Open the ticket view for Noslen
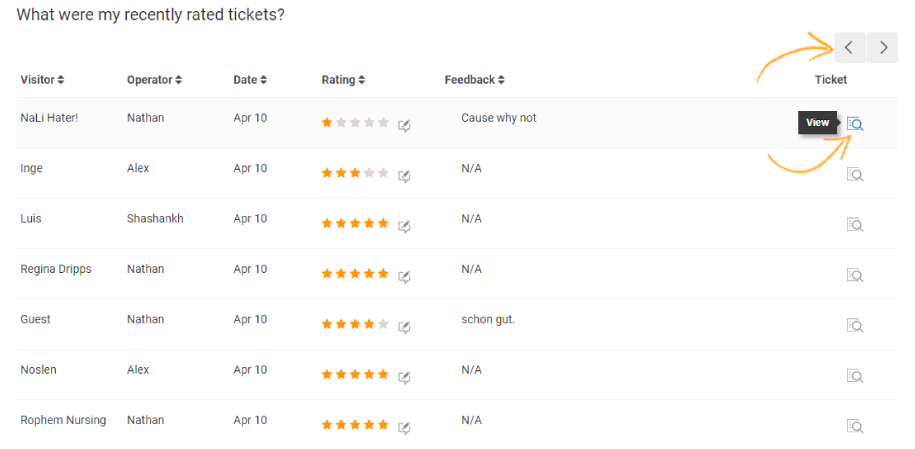915x449 pixels. point(855,376)
